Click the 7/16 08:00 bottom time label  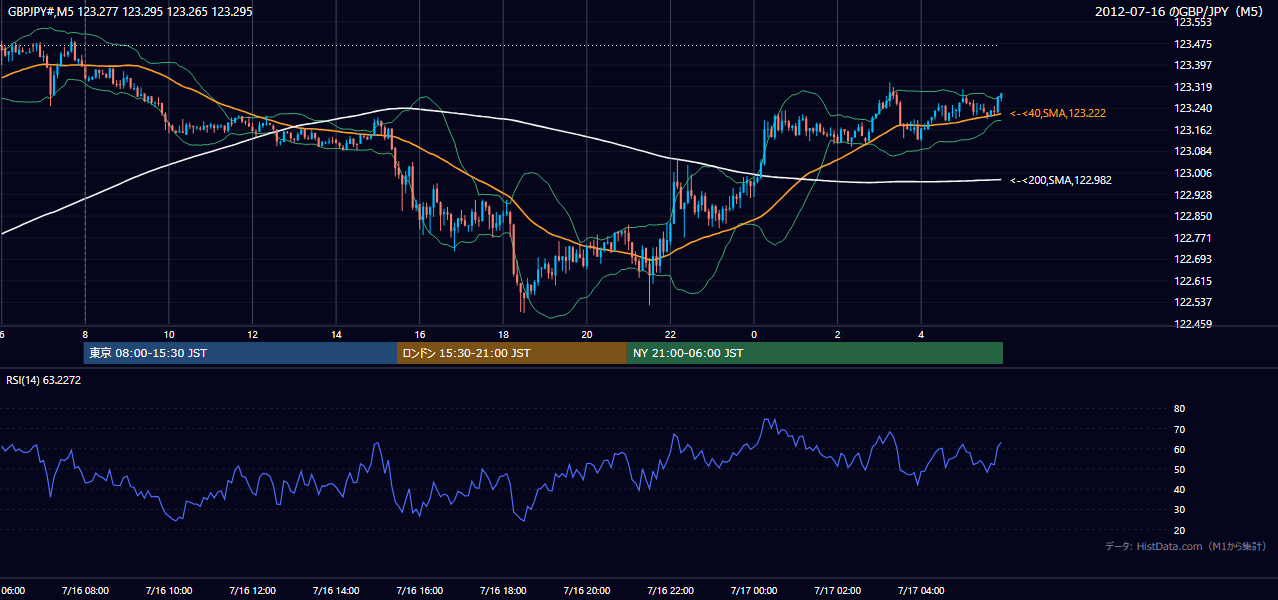[84, 590]
